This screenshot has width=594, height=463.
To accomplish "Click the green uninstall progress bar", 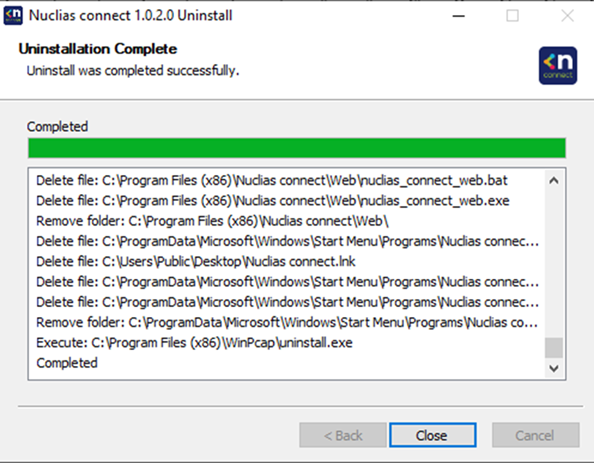I will click(297, 148).
